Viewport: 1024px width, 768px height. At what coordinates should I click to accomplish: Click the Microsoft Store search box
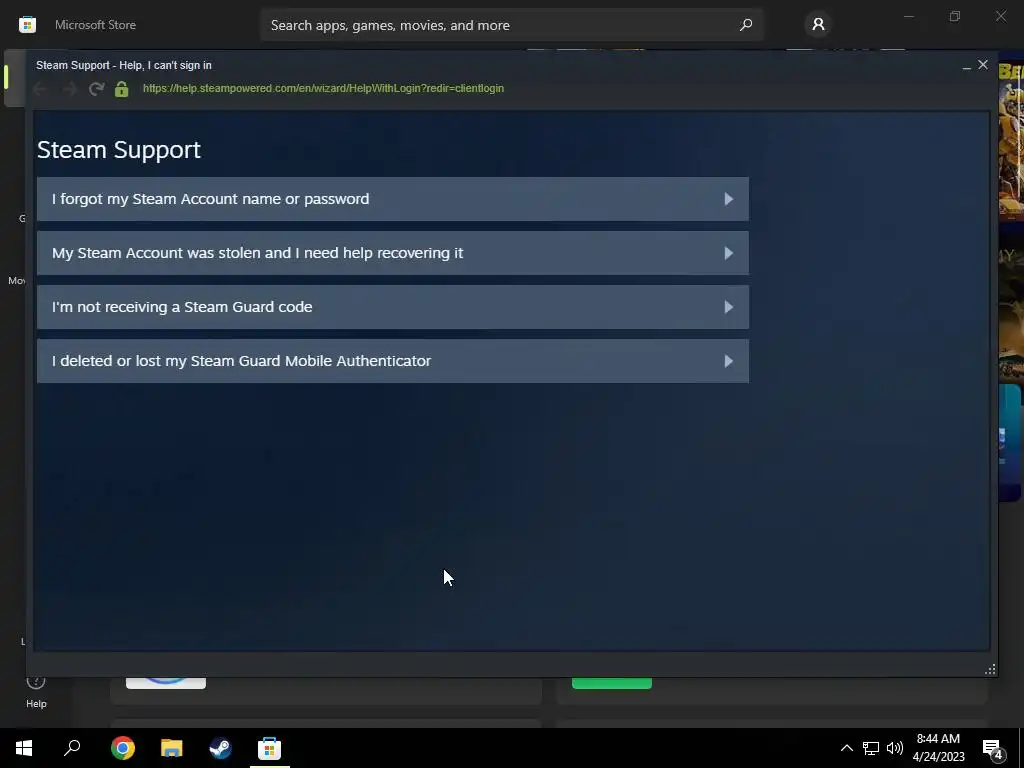511,25
